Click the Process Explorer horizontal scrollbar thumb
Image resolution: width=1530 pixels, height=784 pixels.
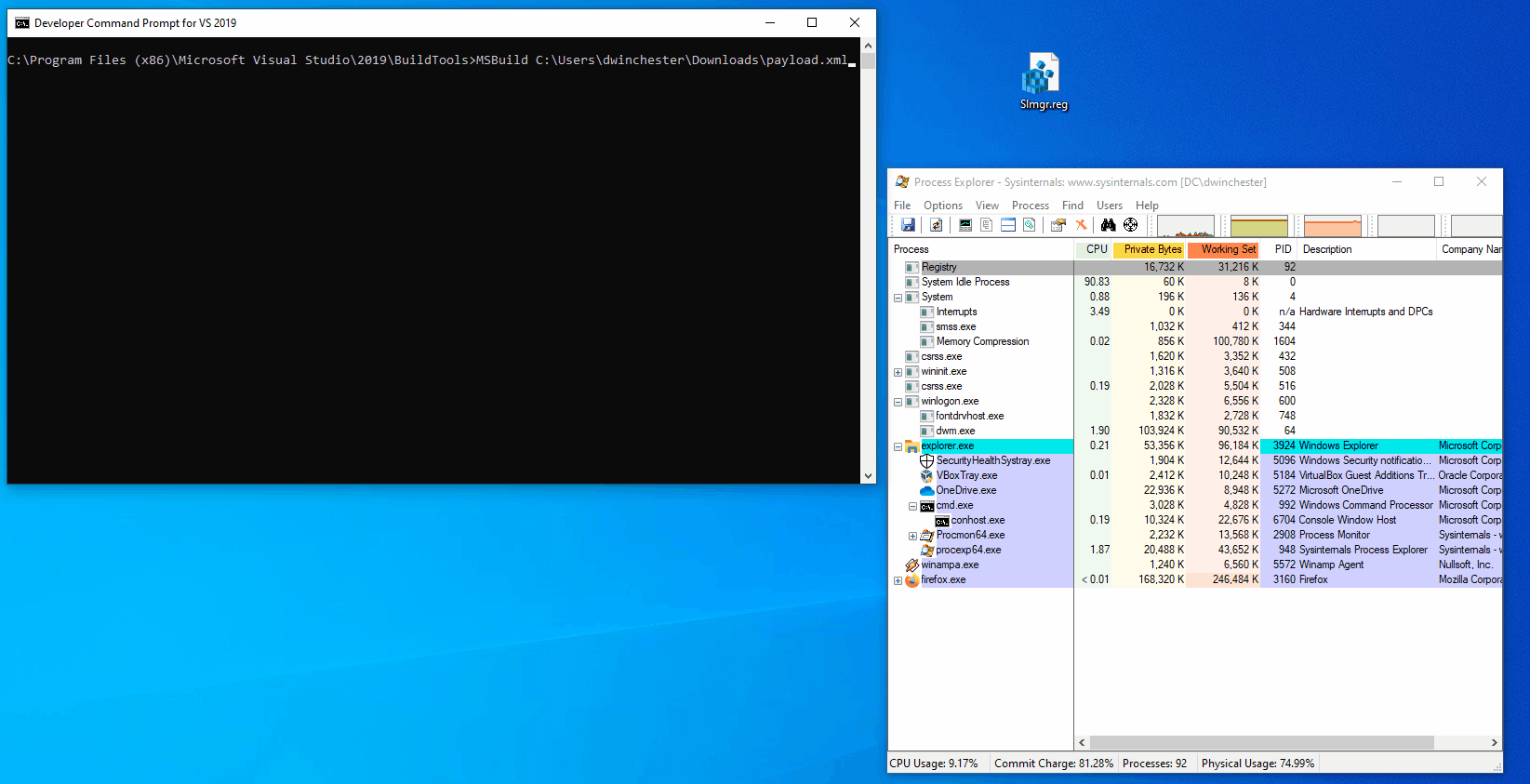pyautogui.click(x=1261, y=742)
